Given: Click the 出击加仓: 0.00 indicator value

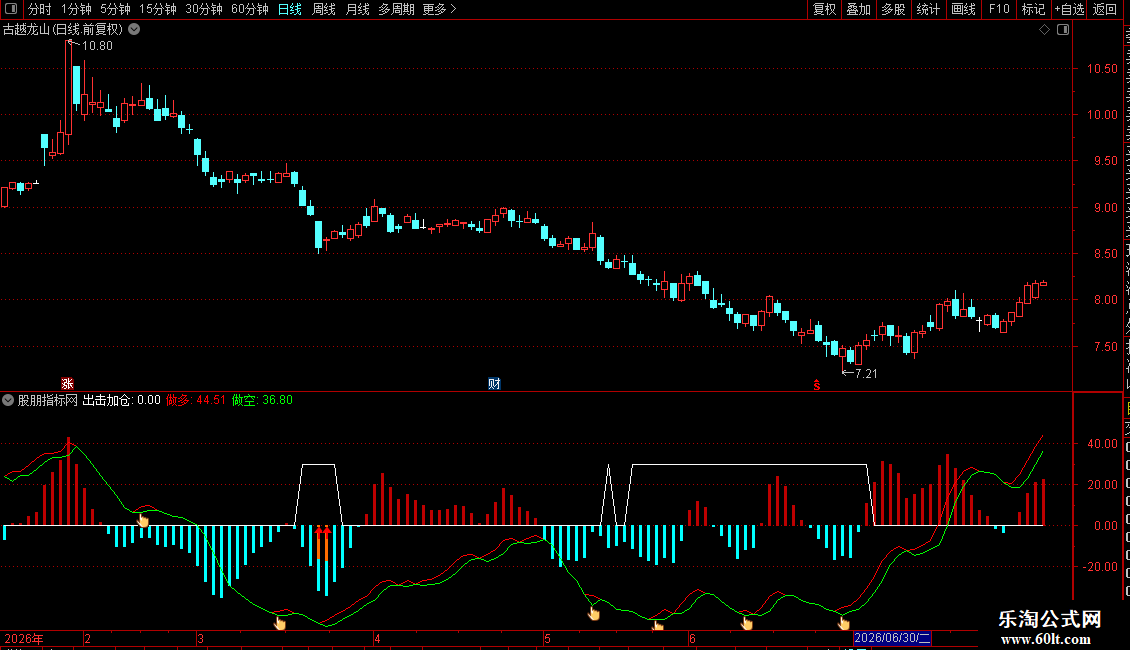Looking at the screenshot, I should point(122,400).
